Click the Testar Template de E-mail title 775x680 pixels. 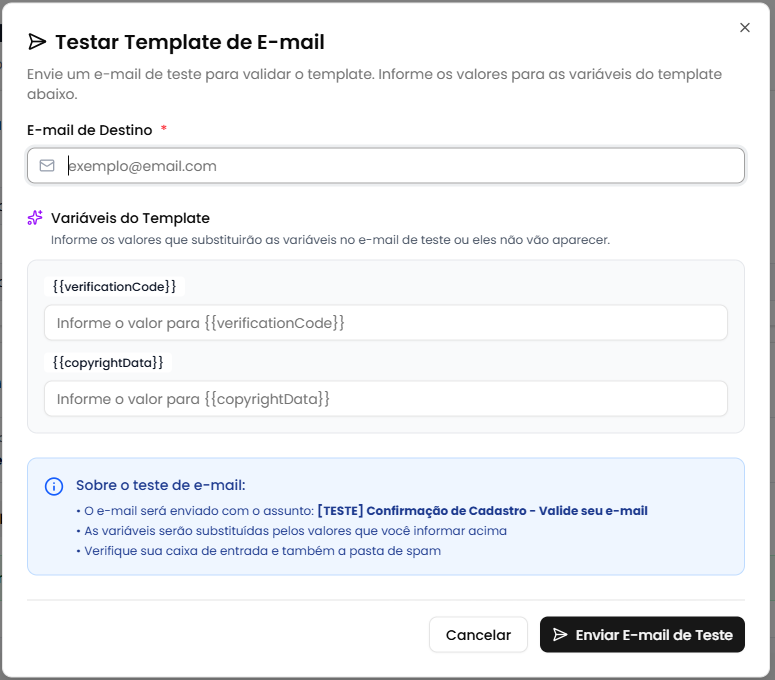pyautogui.click(x=190, y=42)
